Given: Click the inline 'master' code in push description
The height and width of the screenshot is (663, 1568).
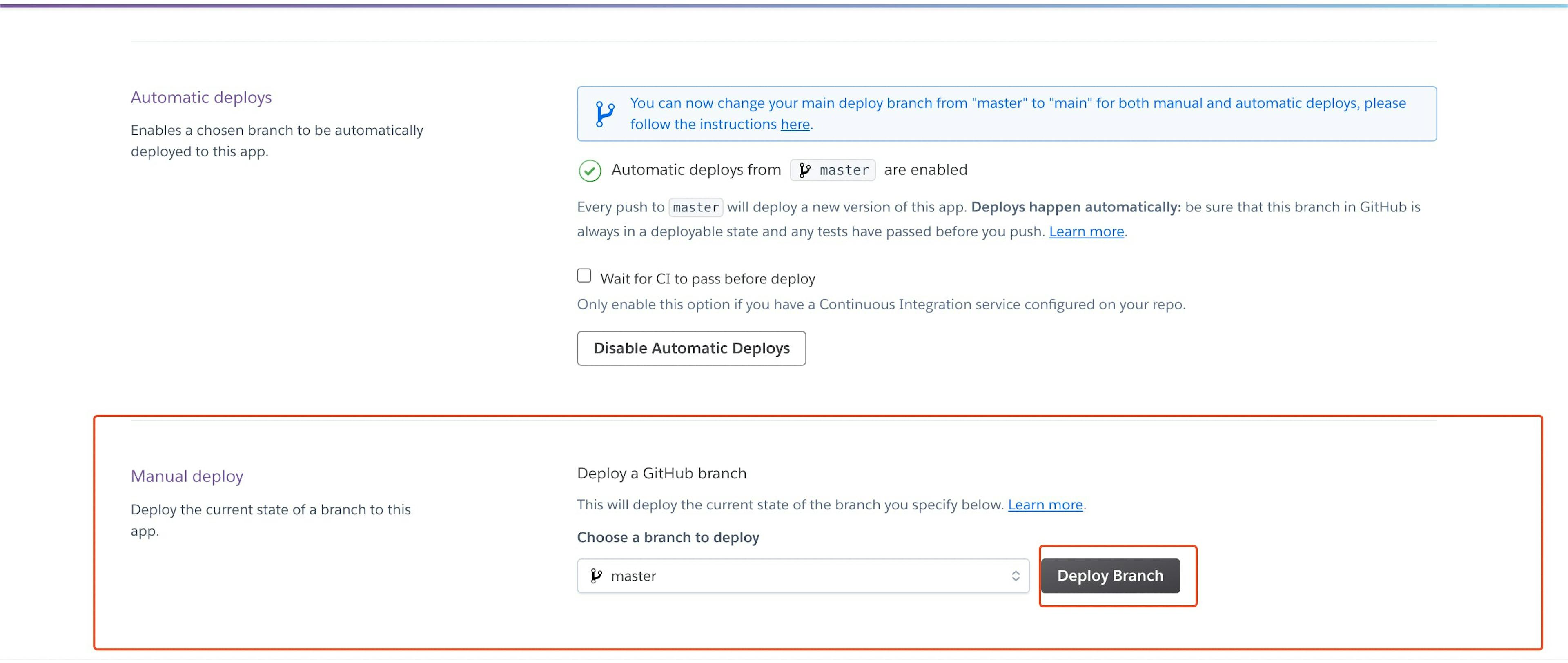Looking at the screenshot, I should (x=695, y=207).
